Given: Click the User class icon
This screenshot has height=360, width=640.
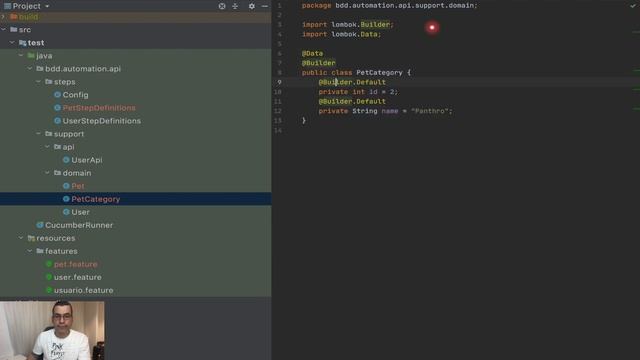Looking at the screenshot, I should click(x=66, y=212).
